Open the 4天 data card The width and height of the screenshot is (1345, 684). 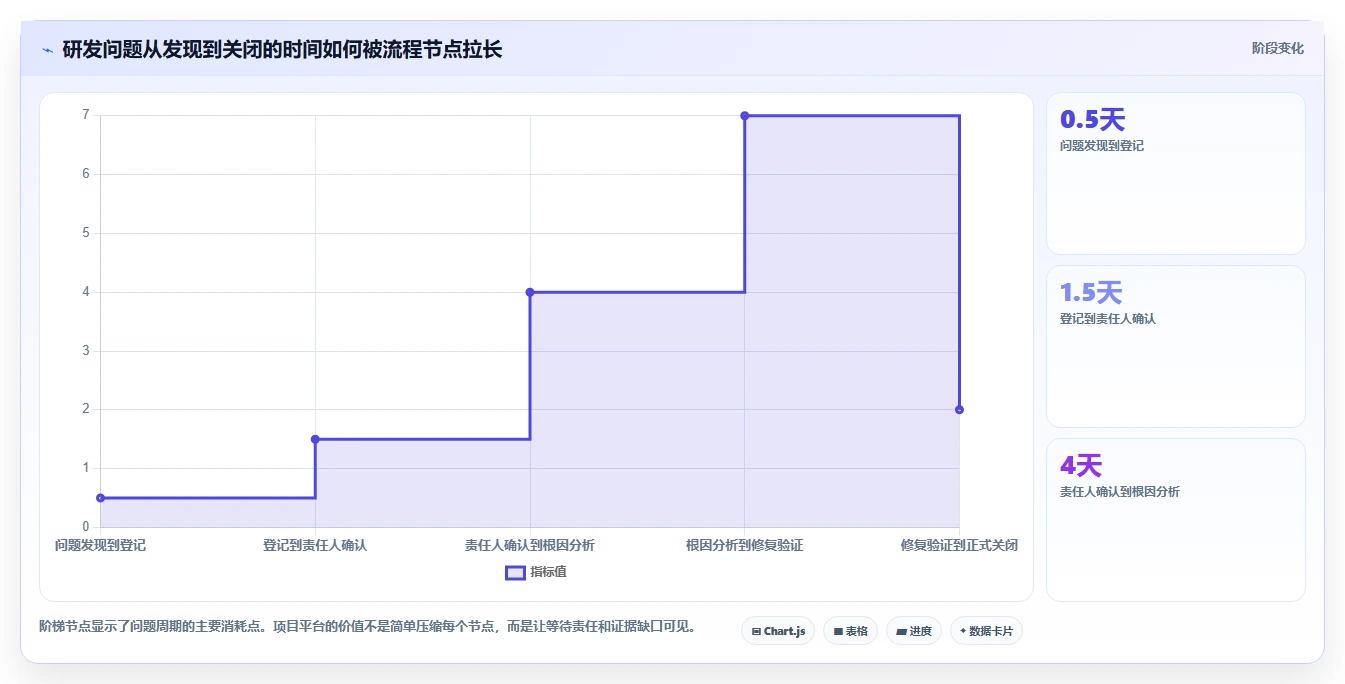click(1176, 520)
